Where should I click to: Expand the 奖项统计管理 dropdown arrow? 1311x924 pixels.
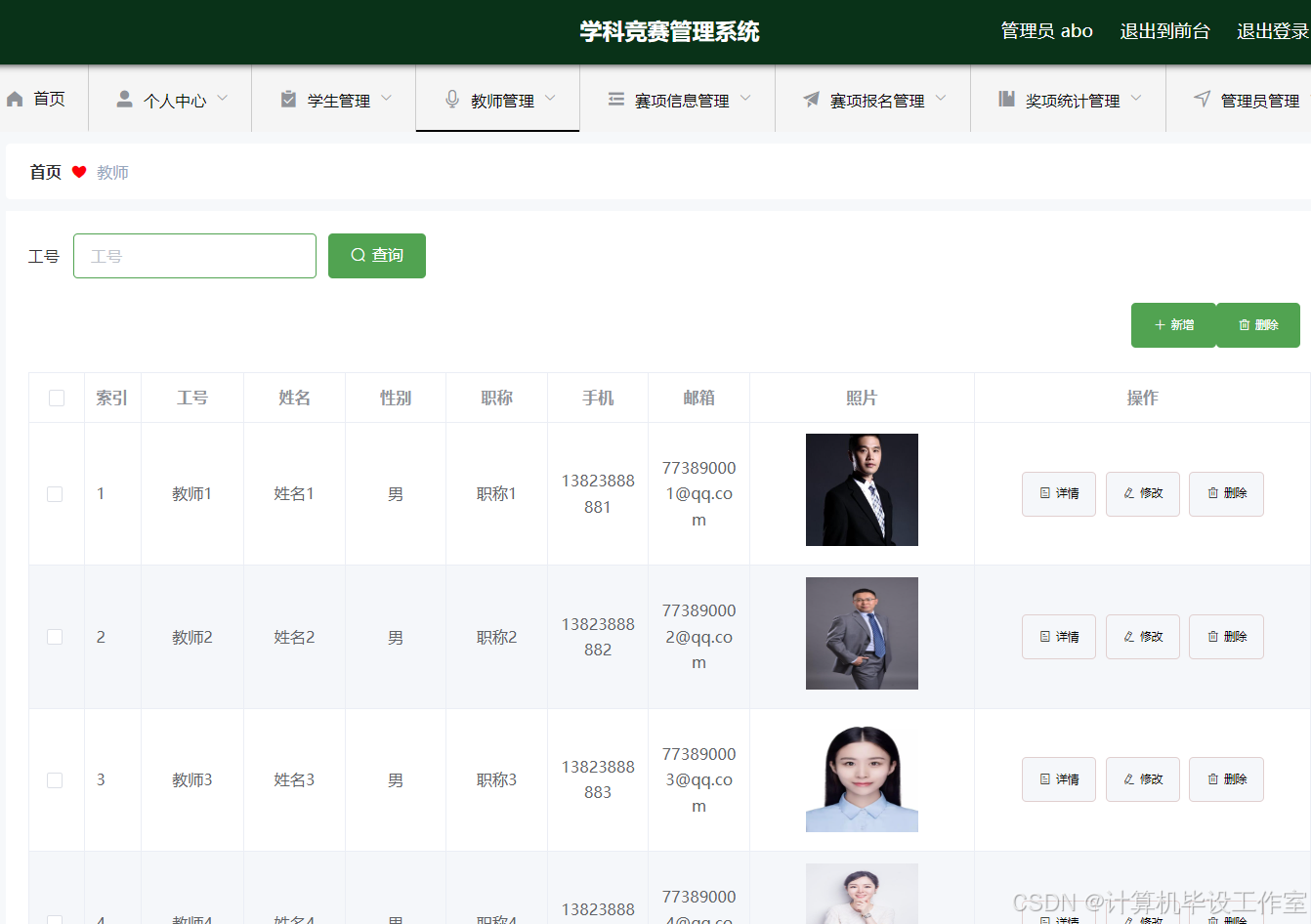coord(1136,99)
